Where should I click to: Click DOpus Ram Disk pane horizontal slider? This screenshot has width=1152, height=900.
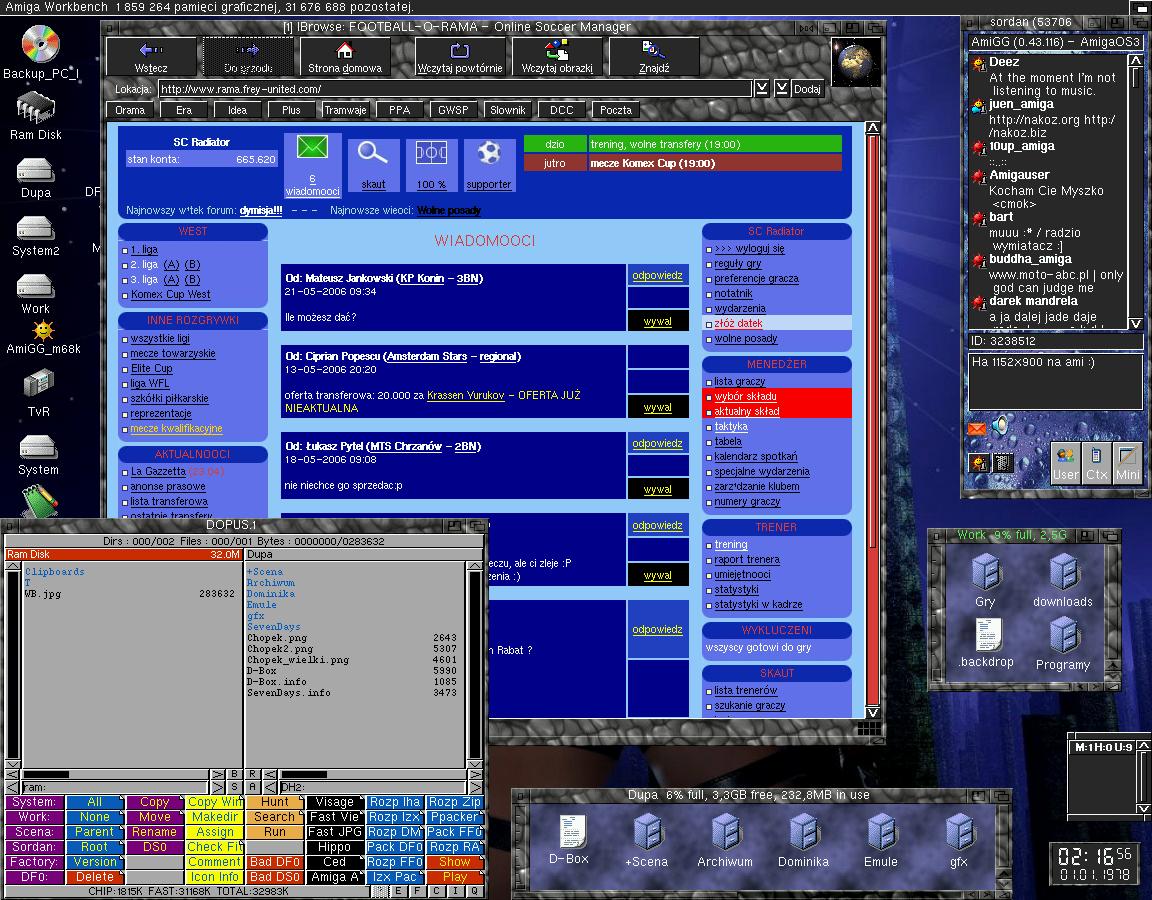(x=115, y=774)
